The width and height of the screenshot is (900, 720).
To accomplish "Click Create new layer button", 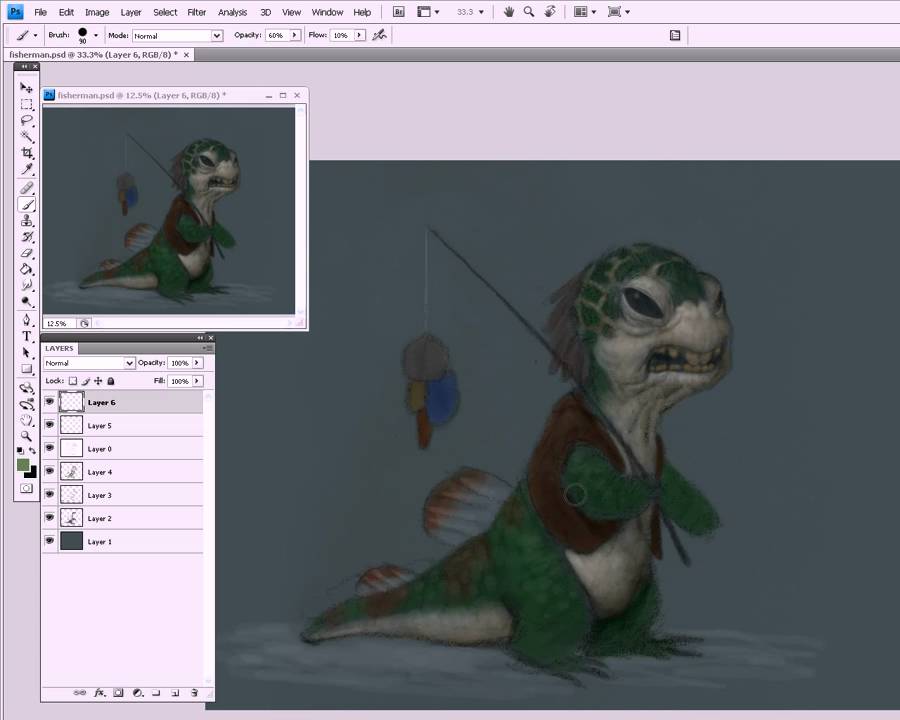I will [175, 693].
